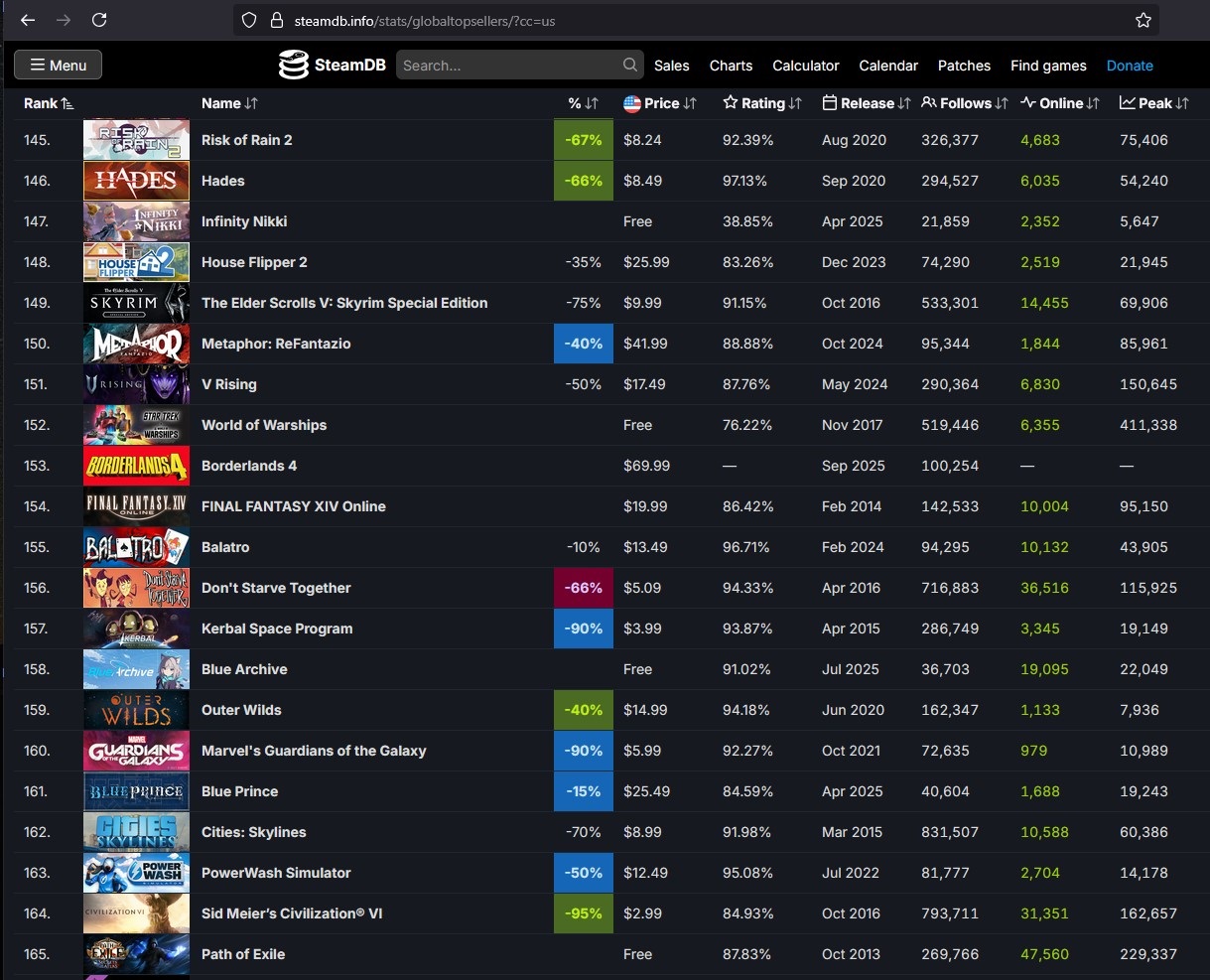
Task: Go forward with the browser forward arrow
Action: 64,20
